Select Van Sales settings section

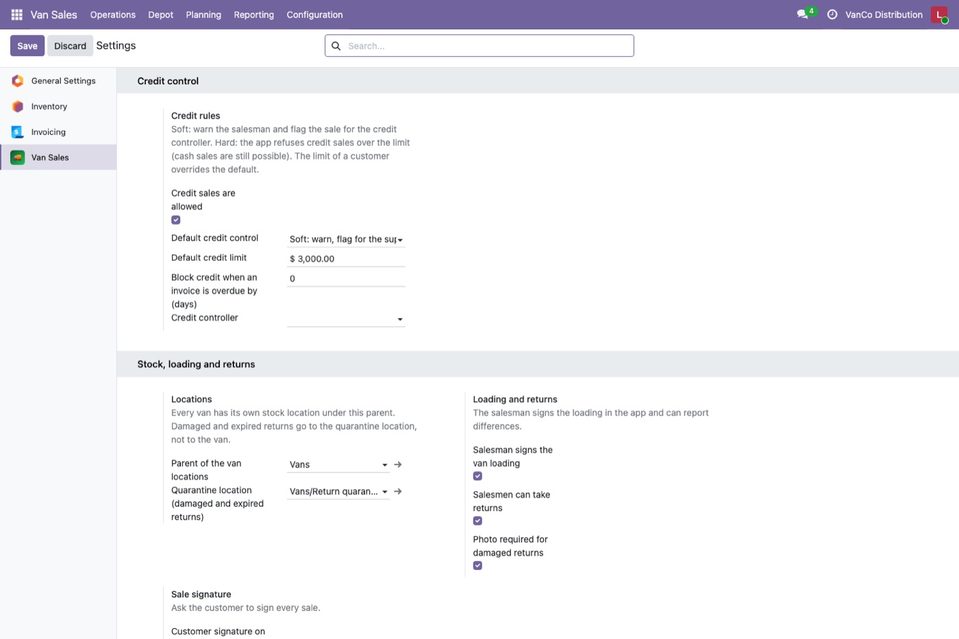(58, 157)
